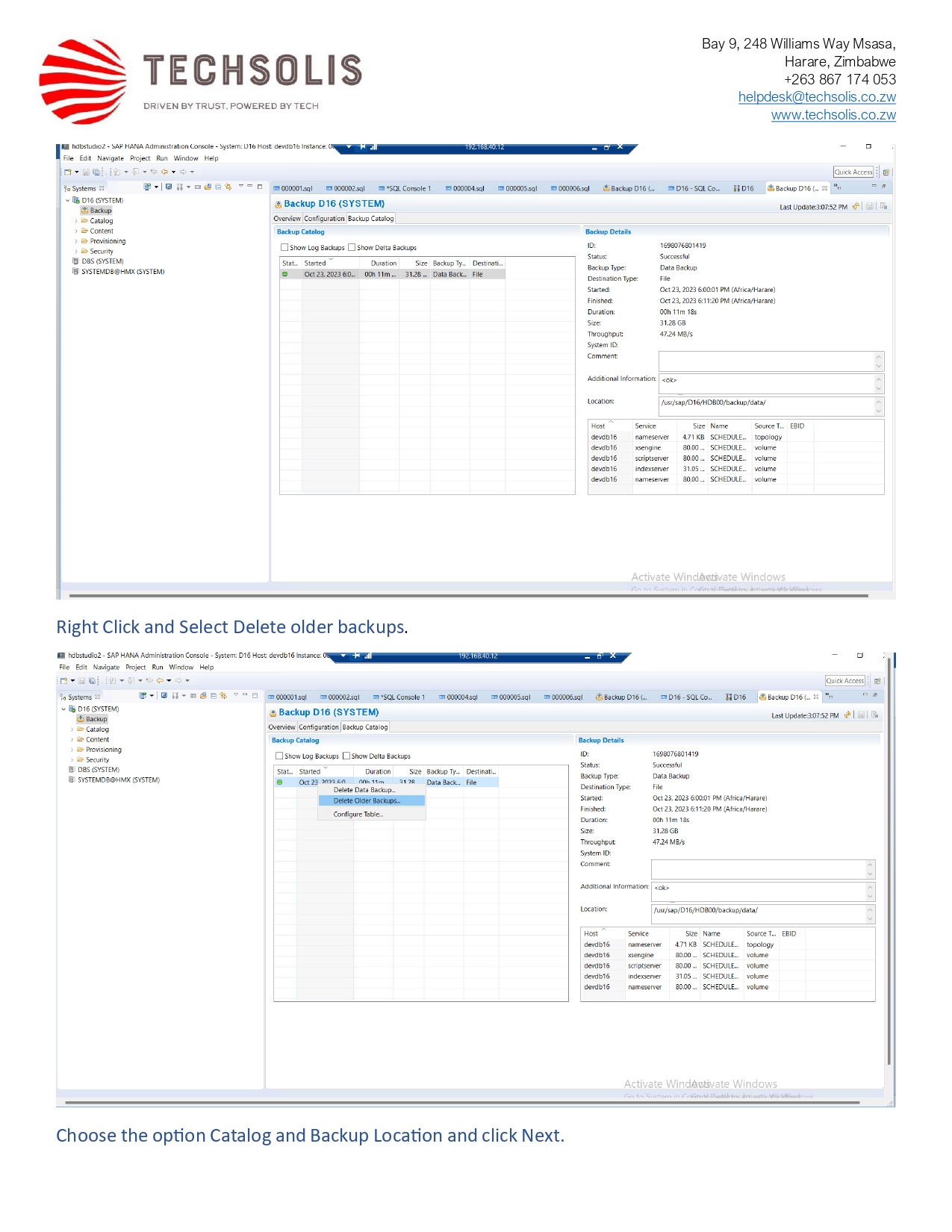Expand the Catalog folder in upper tree
This screenshot has width=952, height=1232.
(76, 221)
